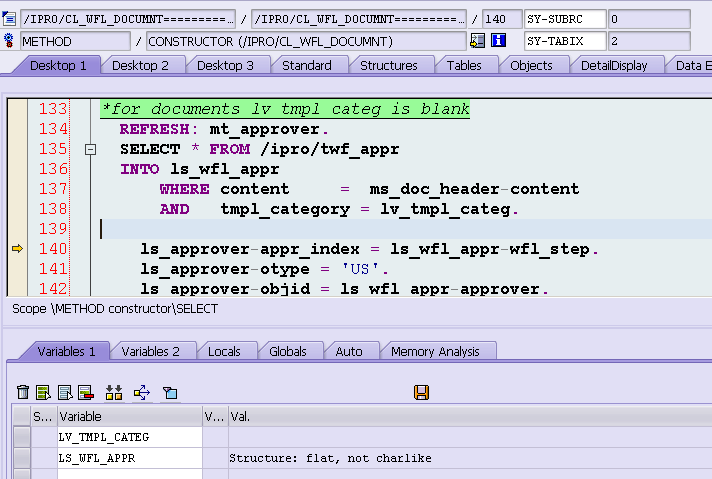712x479 pixels.
Task: Click the blue info icon
Action: pyautogui.click(x=499, y=41)
